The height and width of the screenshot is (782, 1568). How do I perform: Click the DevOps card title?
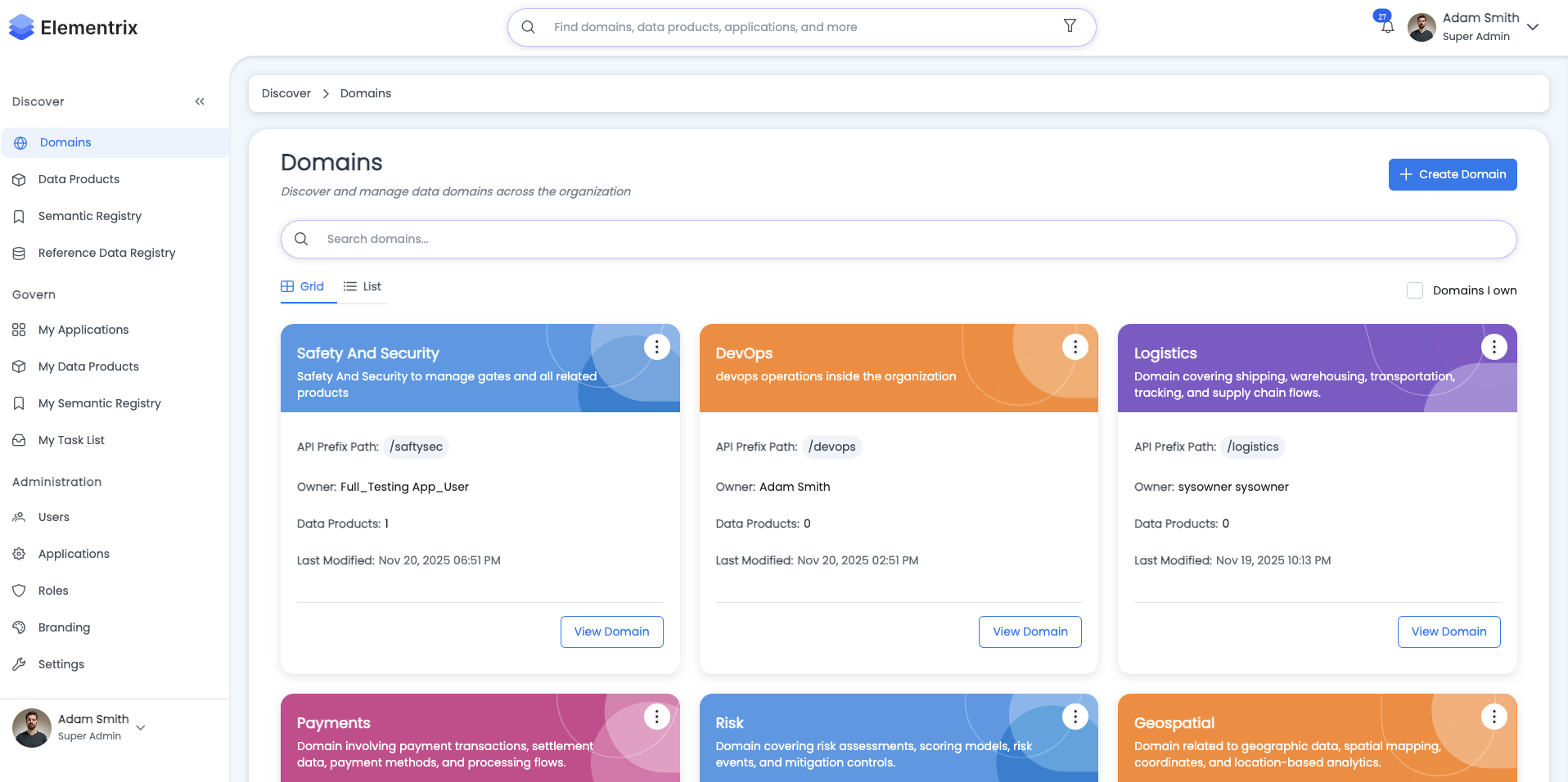coord(744,353)
